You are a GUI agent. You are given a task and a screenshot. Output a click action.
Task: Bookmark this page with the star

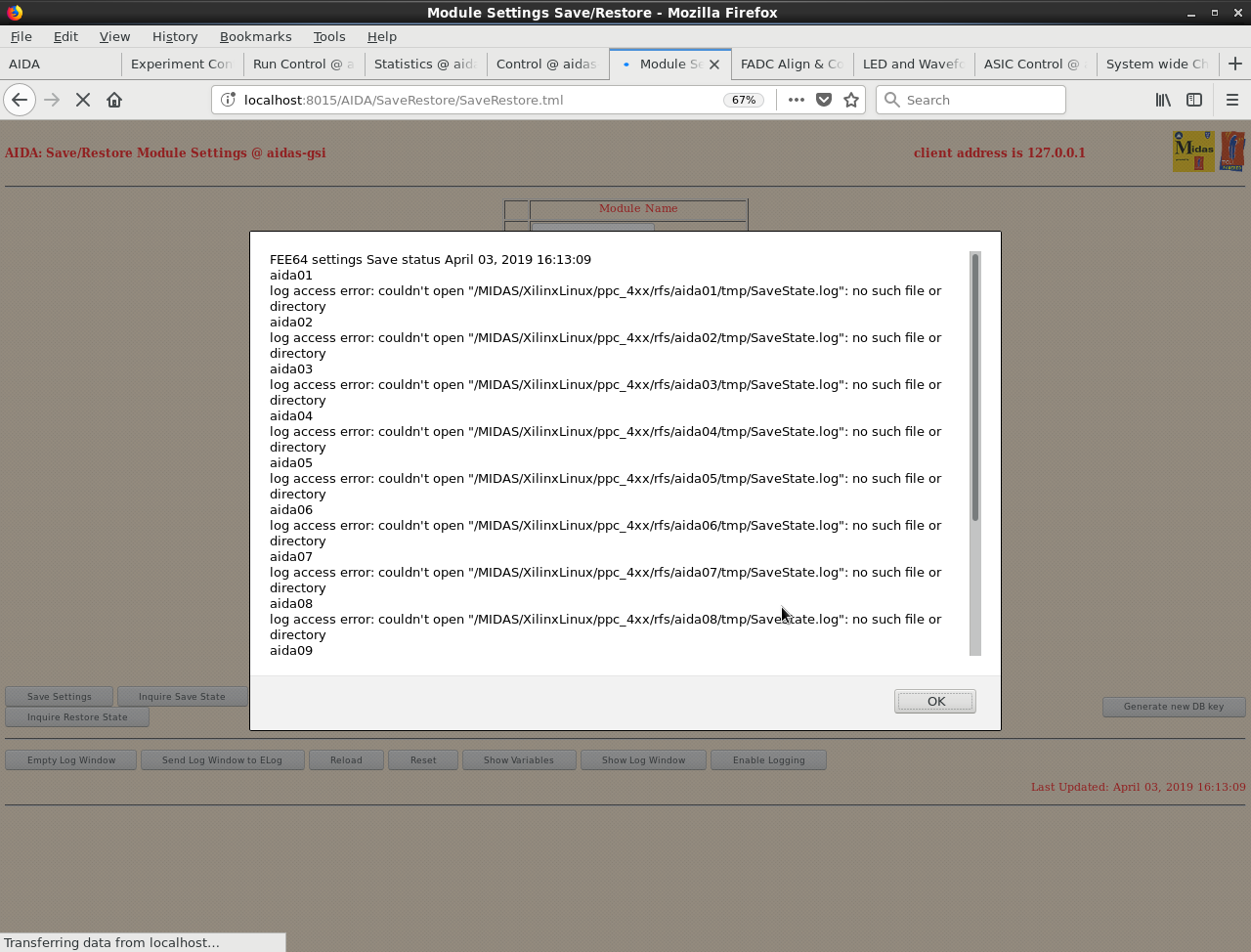pyautogui.click(x=851, y=100)
